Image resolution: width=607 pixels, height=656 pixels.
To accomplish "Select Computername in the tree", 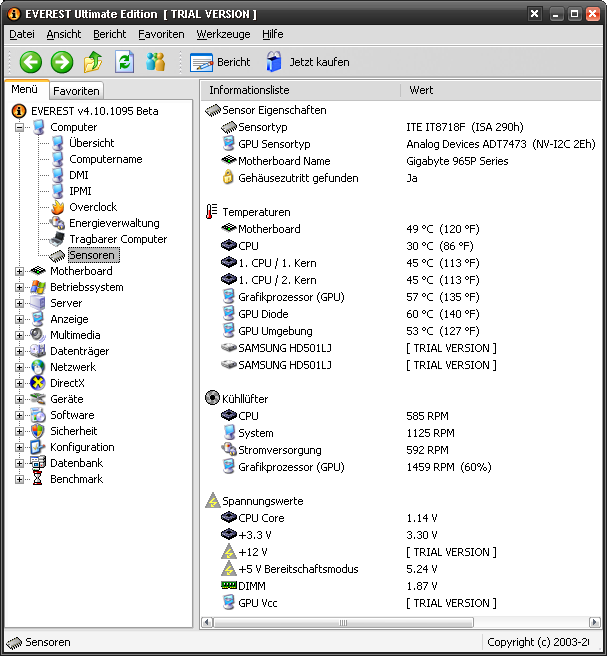I will tap(106, 159).
